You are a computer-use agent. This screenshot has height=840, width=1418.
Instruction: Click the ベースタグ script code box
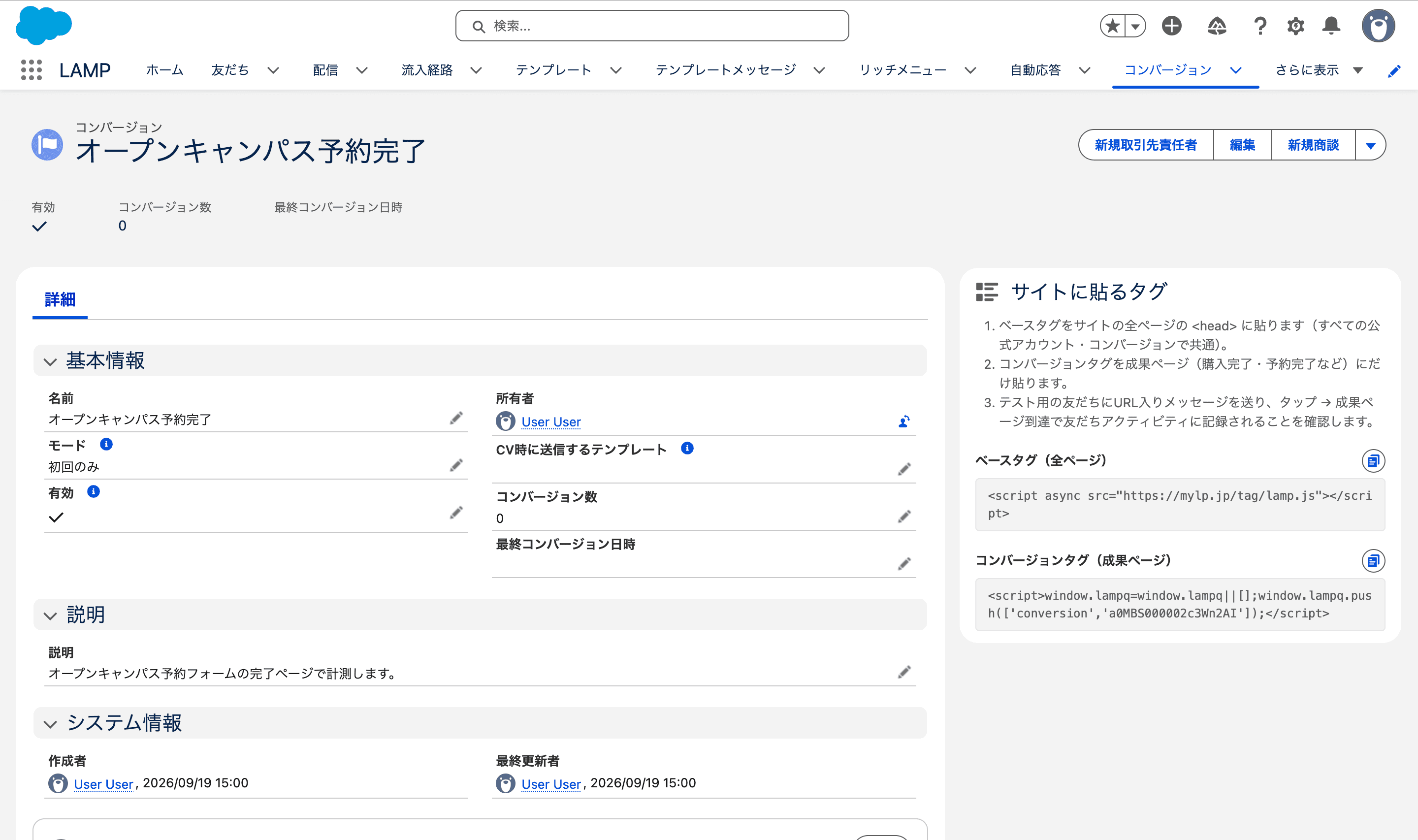click(x=1180, y=505)
